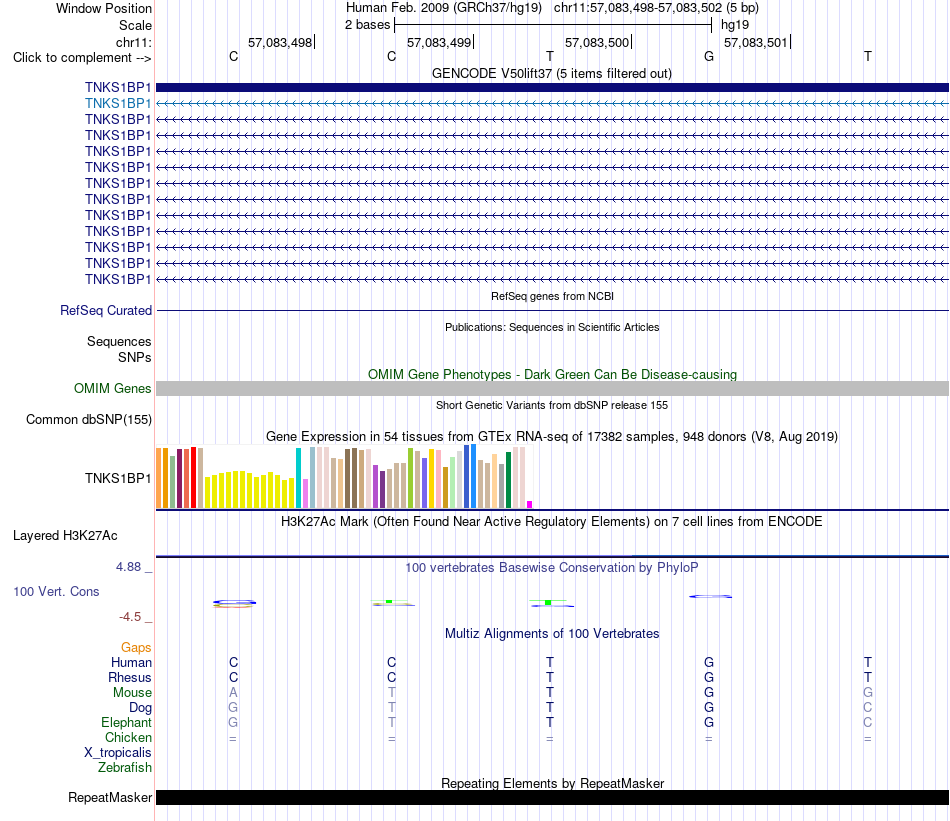The height and width of the screenshot is (821, 950).
Task: Click position label 57,083,500 on the ruler
Action: pyautogui.click(x=597, y=42)
